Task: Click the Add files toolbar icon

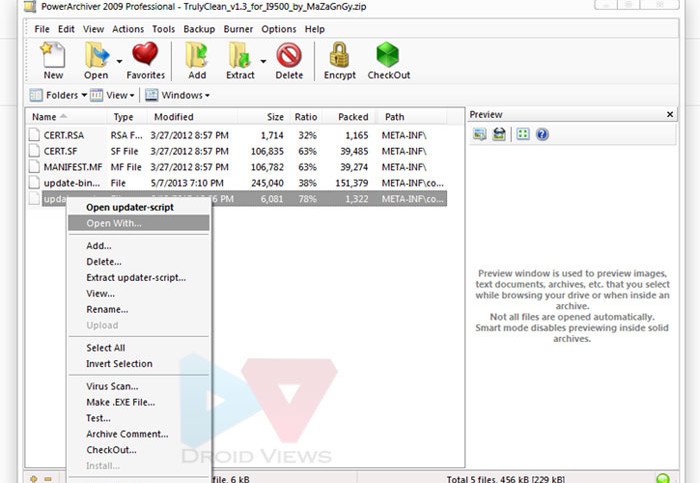Action: pos(197,55)
